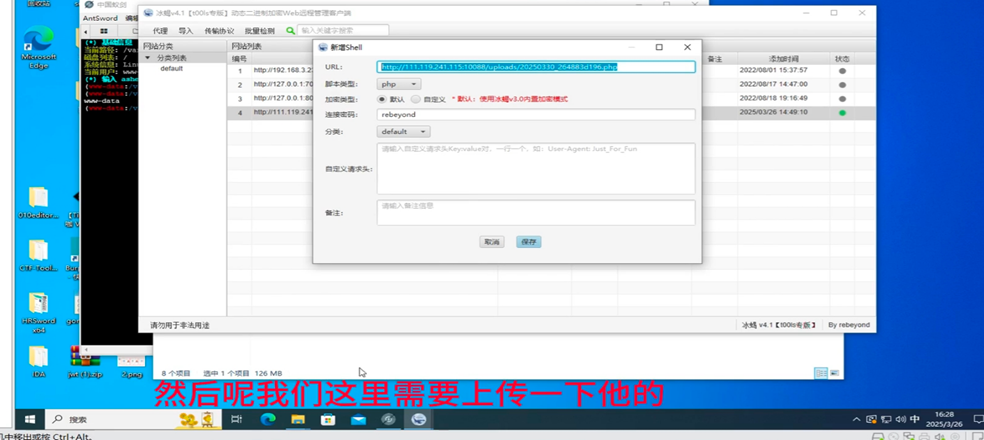Select row with 2022/08/01 15:37:57
The image size is (984, 440).
tap(550, 70)
